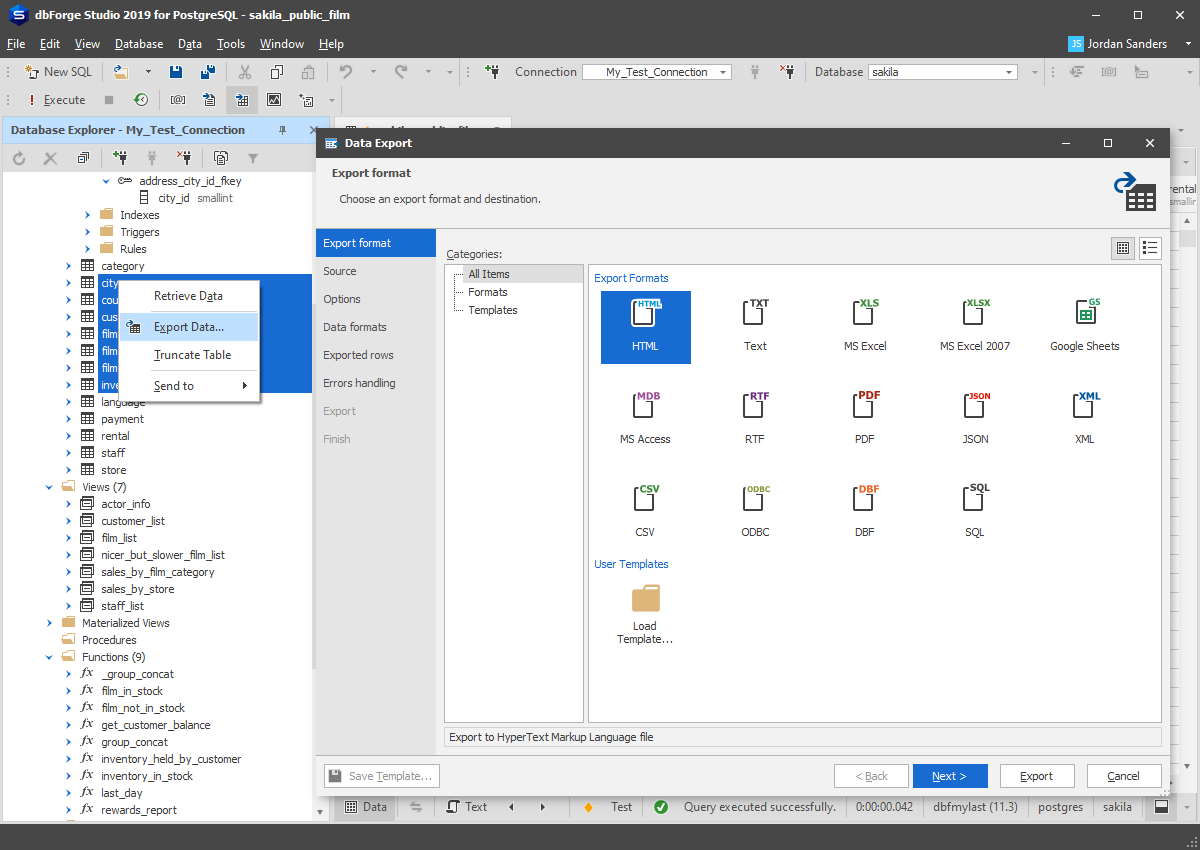Click New Connection plug icon beside Connection
Viewport: 1200px width, 850px height.
(x=492, y=72)
